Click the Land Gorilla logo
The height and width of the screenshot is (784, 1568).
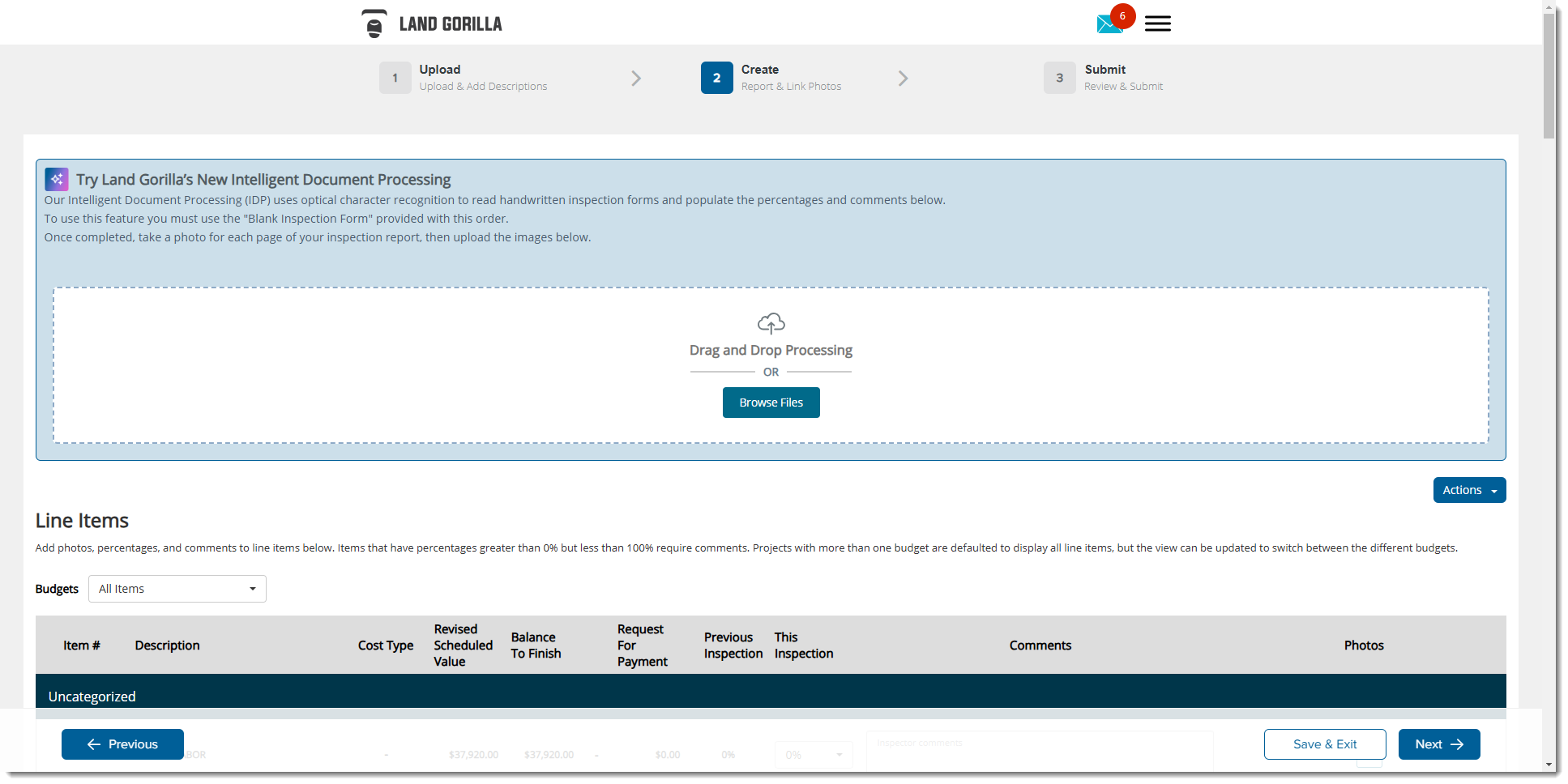(x=431, y=23)
